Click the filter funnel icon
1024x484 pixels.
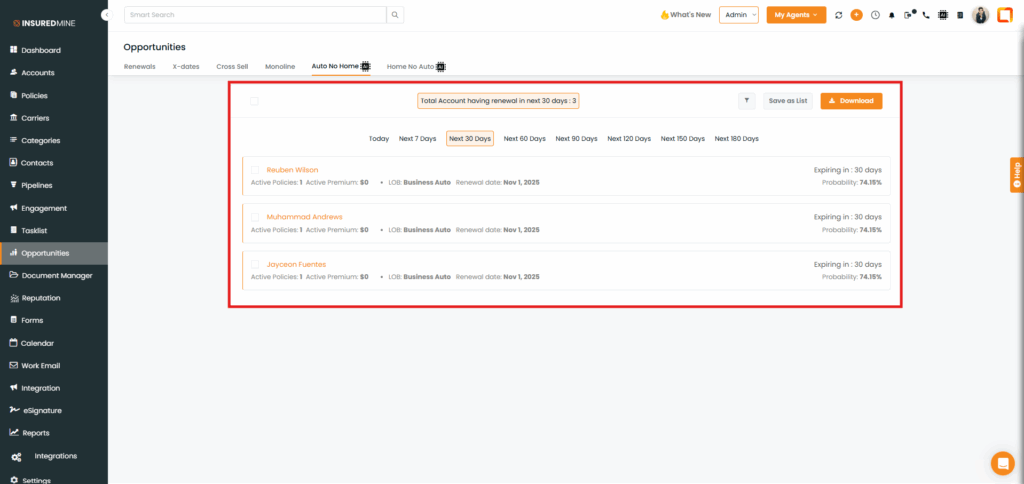pos(747,101)
